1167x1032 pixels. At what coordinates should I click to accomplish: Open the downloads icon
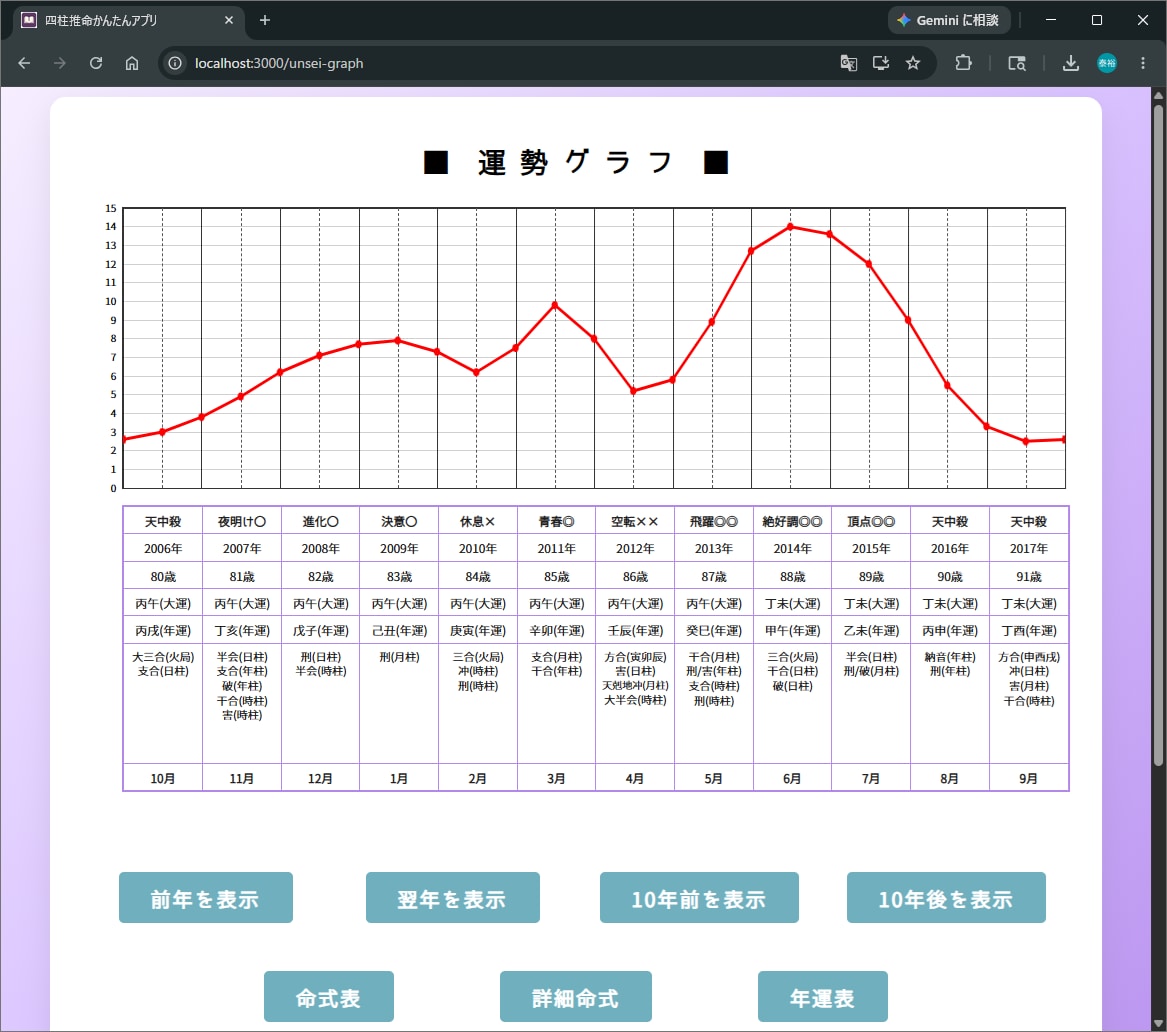[x=1070, y=63]
